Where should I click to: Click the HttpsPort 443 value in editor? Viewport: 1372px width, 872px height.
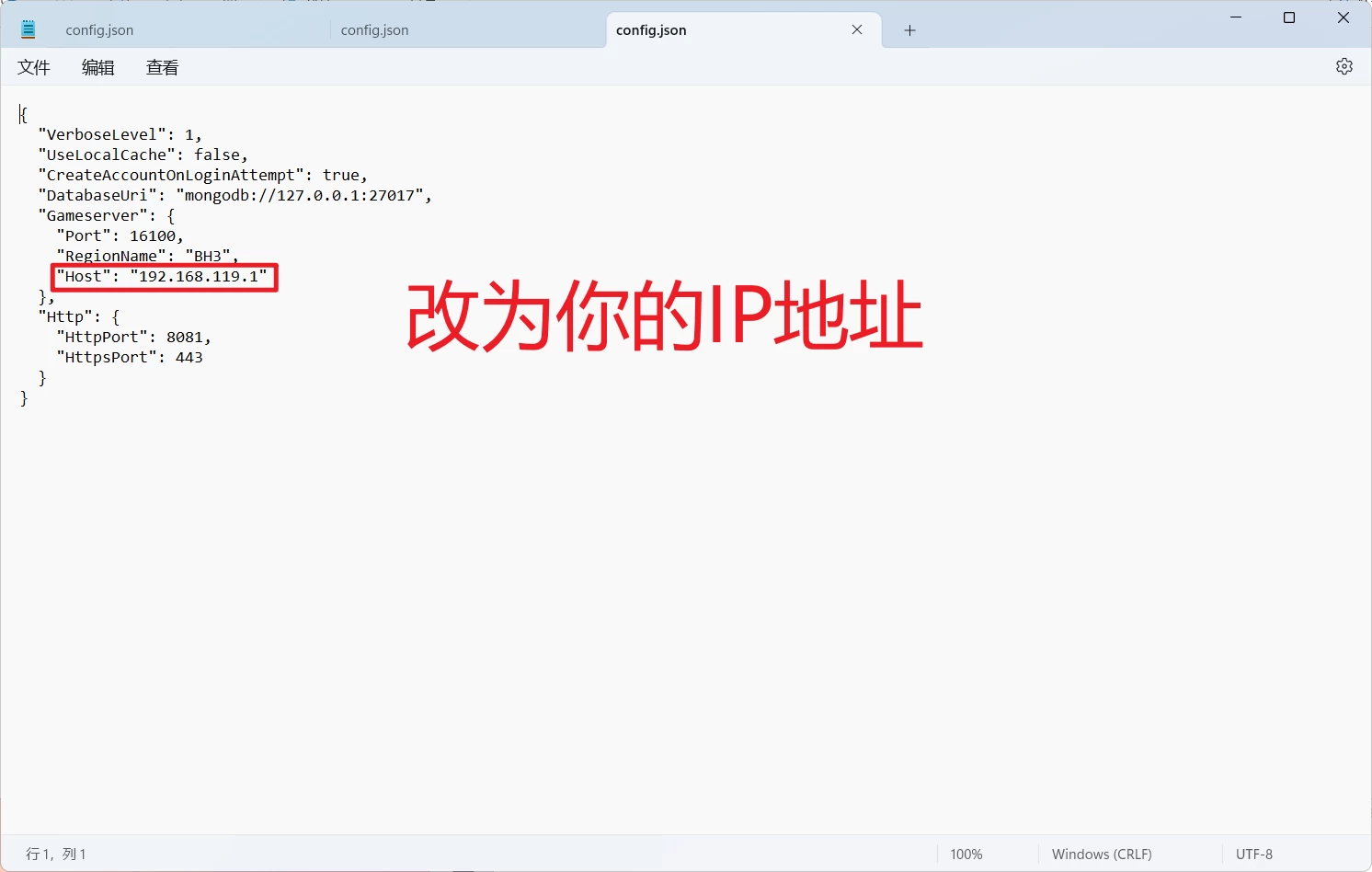tap(189, 358)
